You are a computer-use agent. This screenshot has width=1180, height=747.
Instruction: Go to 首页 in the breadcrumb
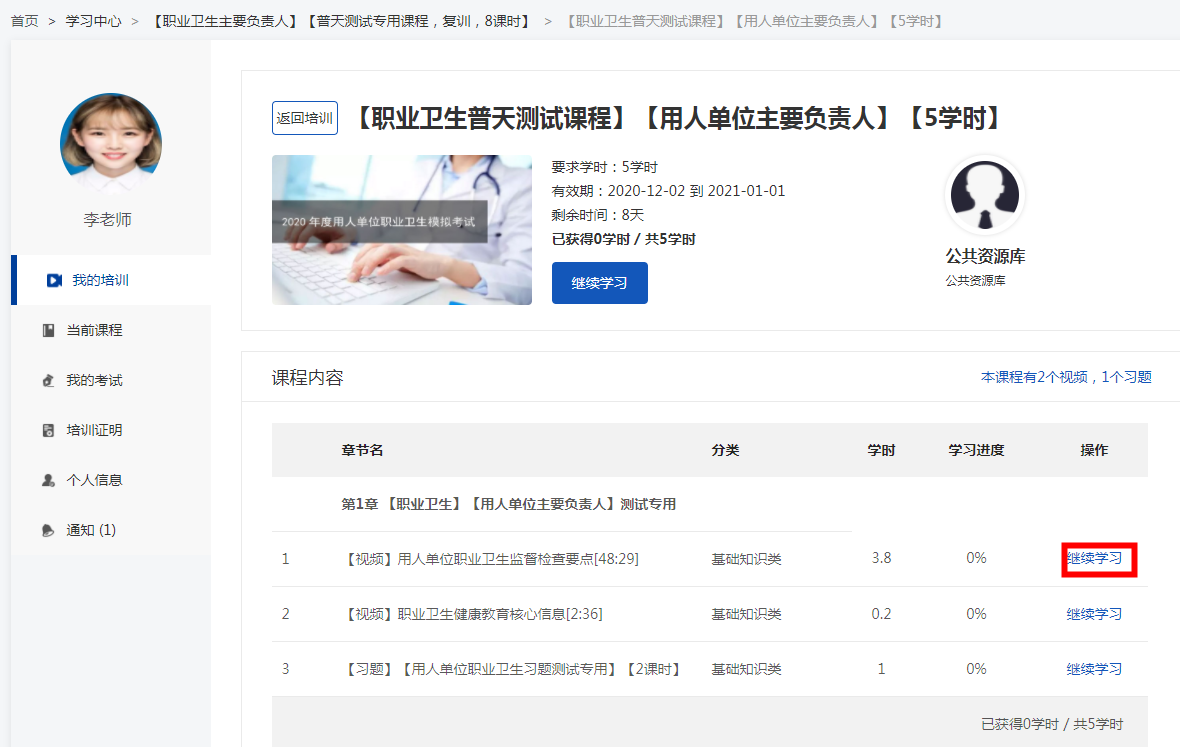point(24,20)
